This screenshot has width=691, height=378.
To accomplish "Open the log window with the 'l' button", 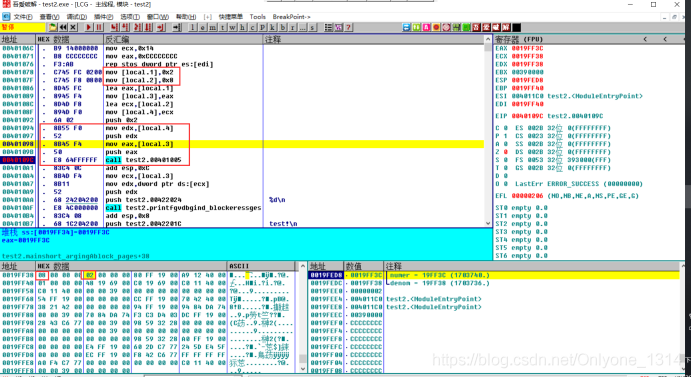I will point(192,27).
